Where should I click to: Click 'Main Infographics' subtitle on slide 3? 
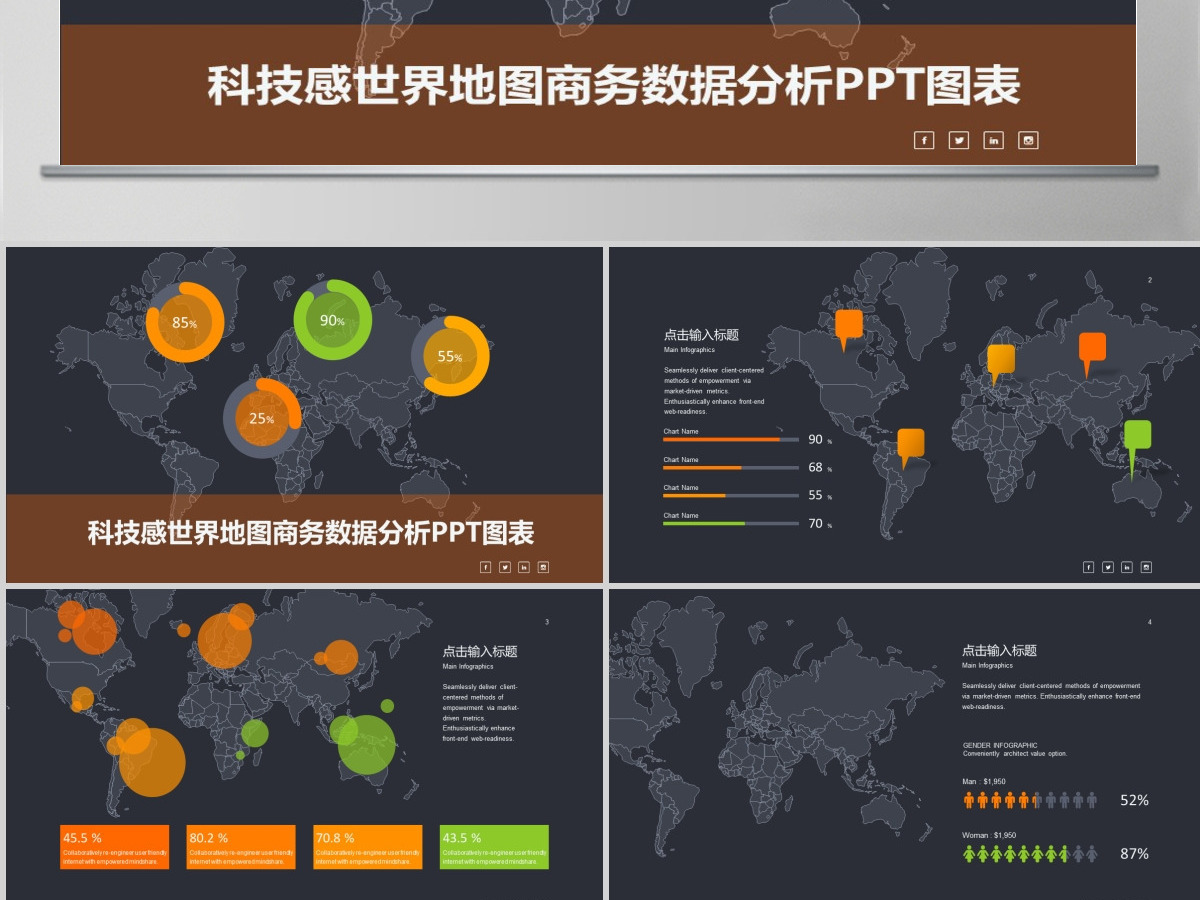click(468, 666)
